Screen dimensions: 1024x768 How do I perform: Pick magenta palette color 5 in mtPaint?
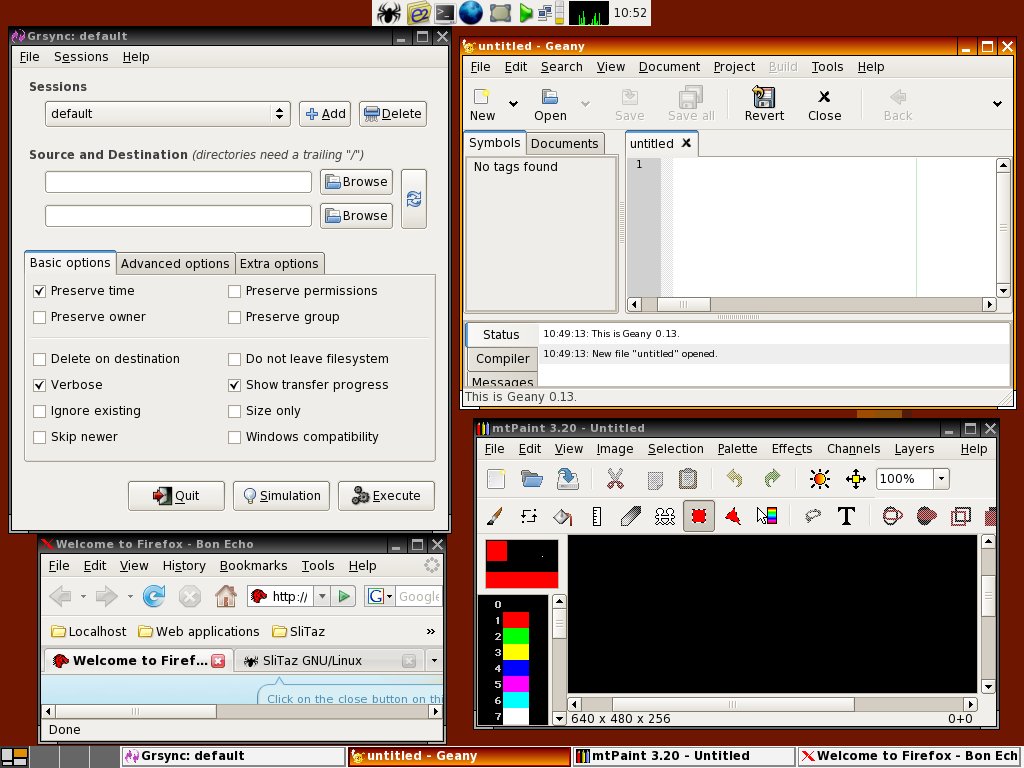tap(515, 684)
